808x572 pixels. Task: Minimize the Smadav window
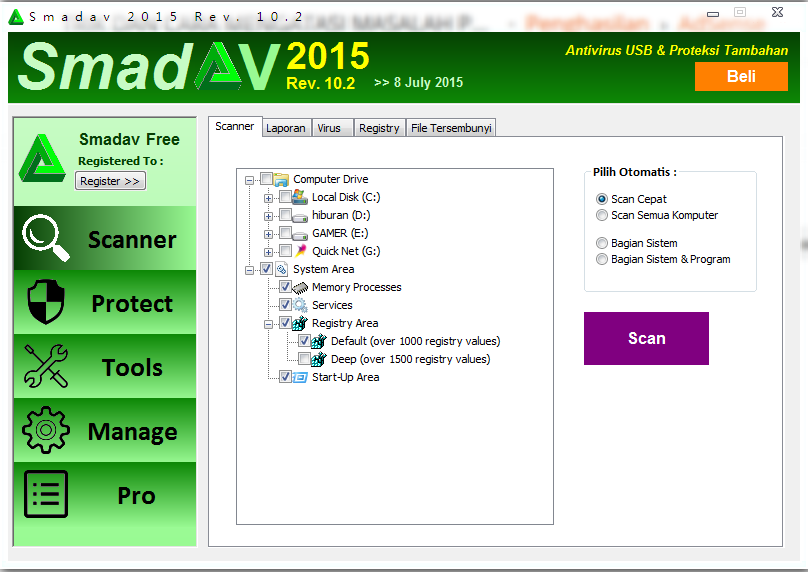point(713,14)
